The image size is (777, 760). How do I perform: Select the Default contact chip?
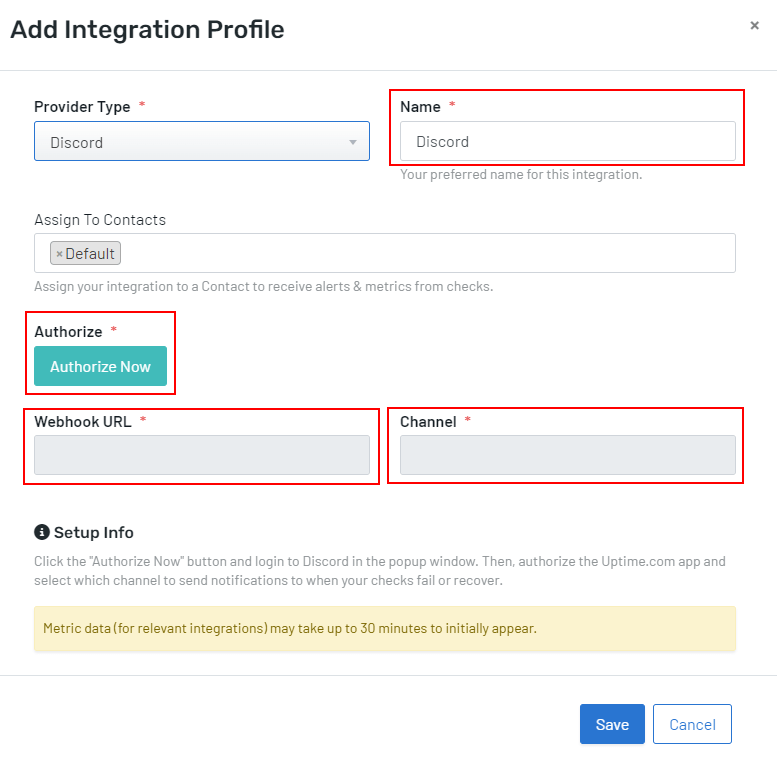point(90,254)
